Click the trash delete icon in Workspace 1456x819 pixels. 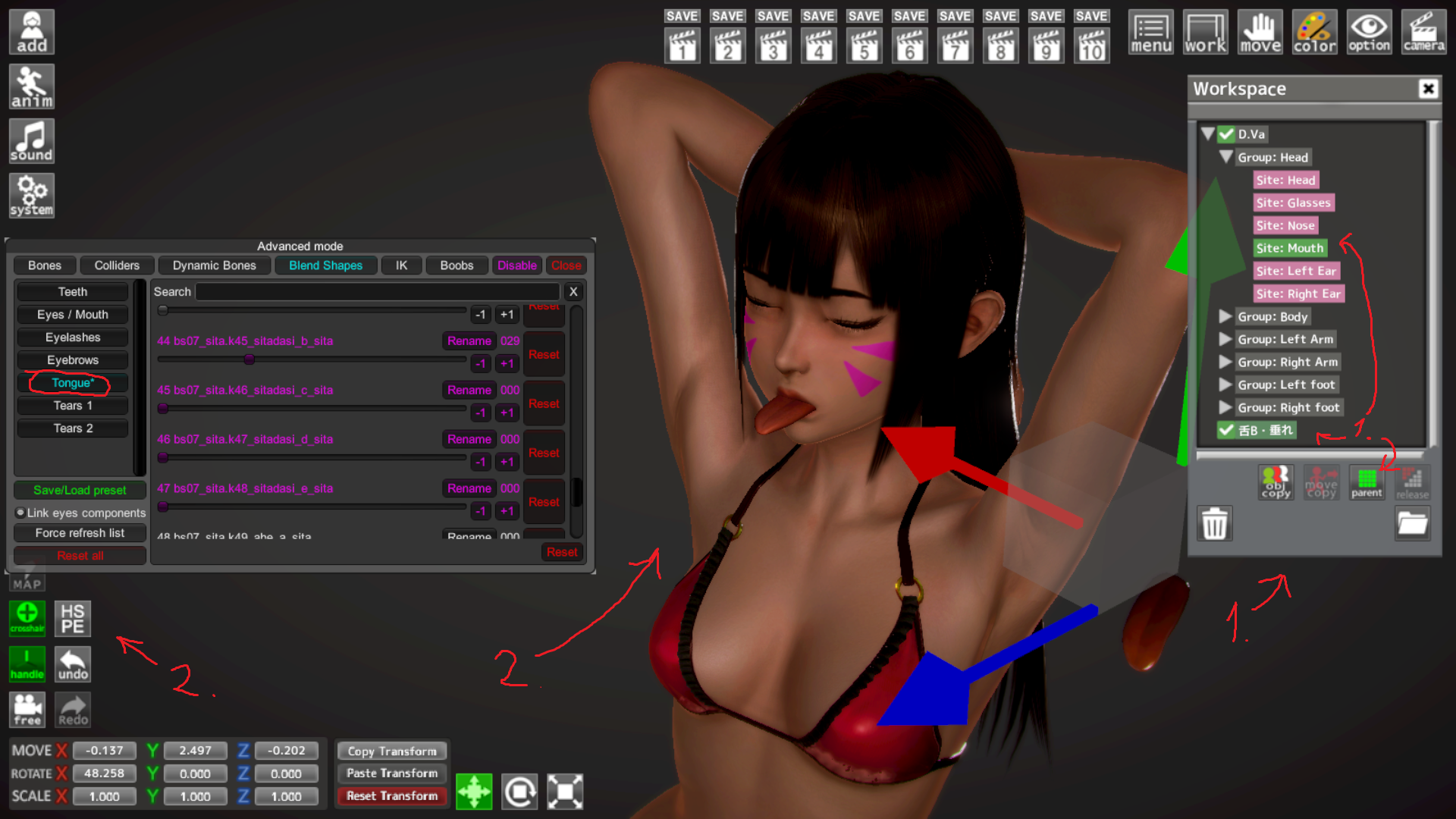[x=1215, y=523]
